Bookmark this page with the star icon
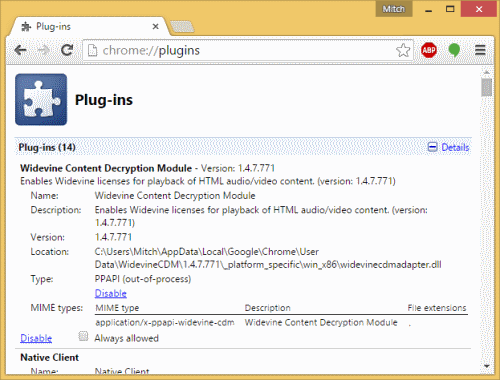Image resolution: width=500 pixels, height=380 pixels. click(x=403, y=50)
